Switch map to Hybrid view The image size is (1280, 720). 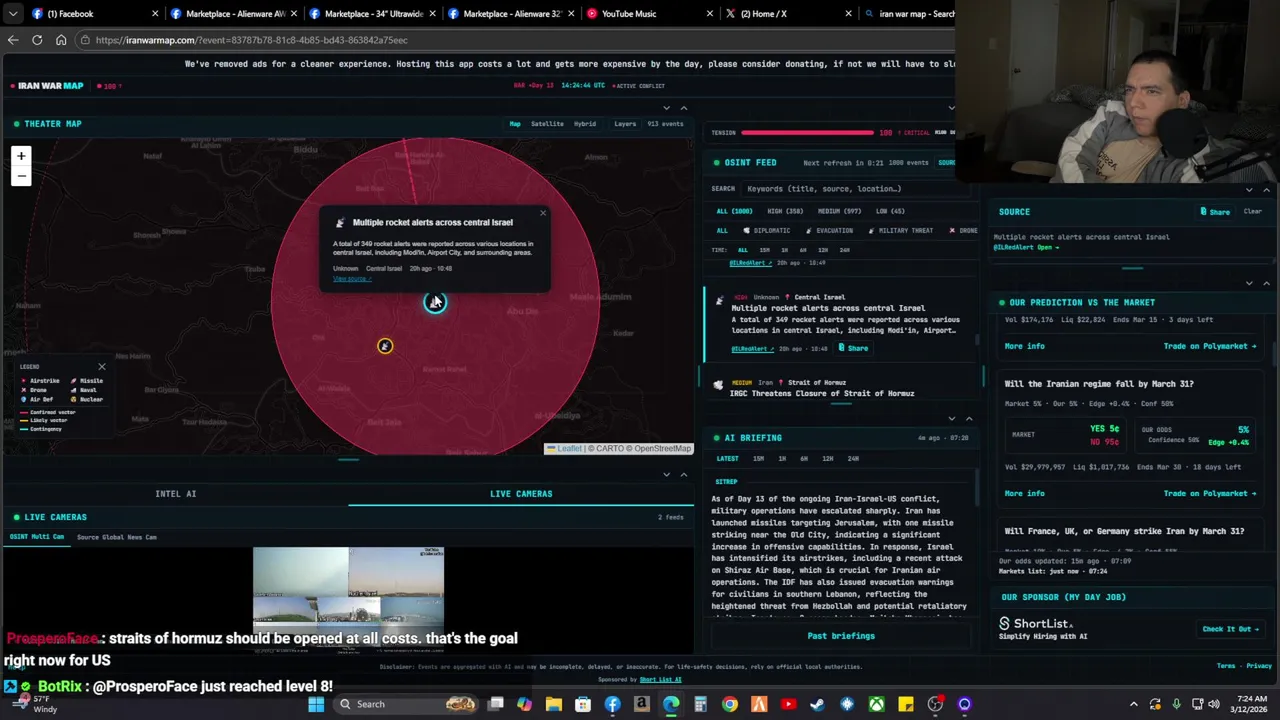pyautogui.click(x=585, y=124)
